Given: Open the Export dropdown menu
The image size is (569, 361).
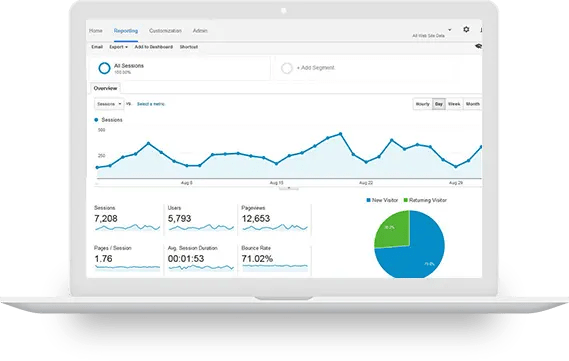Looking at the screenshot, I should pos(118,47).
